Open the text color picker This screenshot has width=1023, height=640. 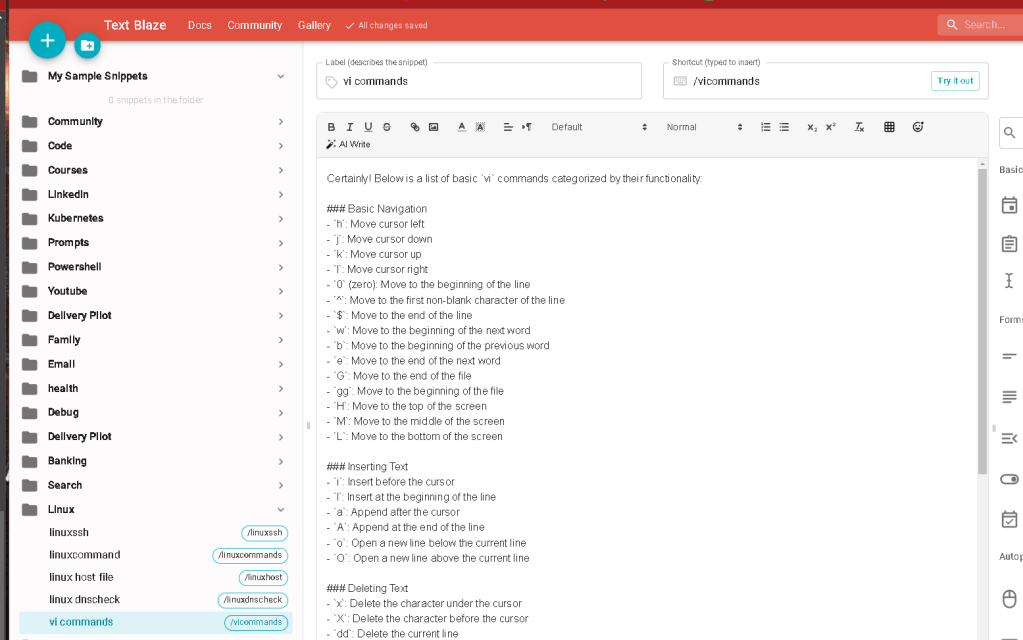tap(461, 127)
